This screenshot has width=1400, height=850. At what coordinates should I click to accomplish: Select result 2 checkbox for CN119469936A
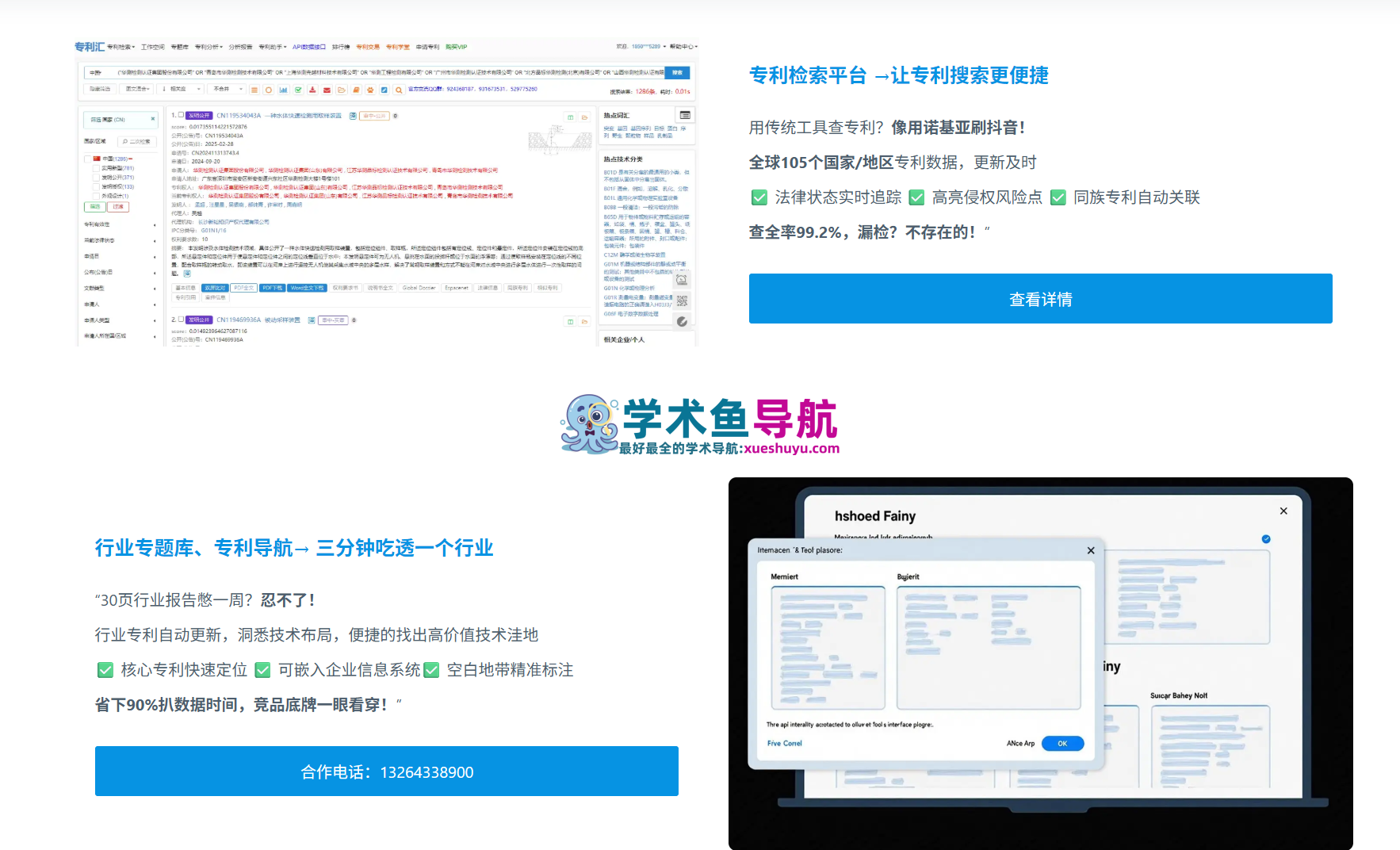(181, 319)
